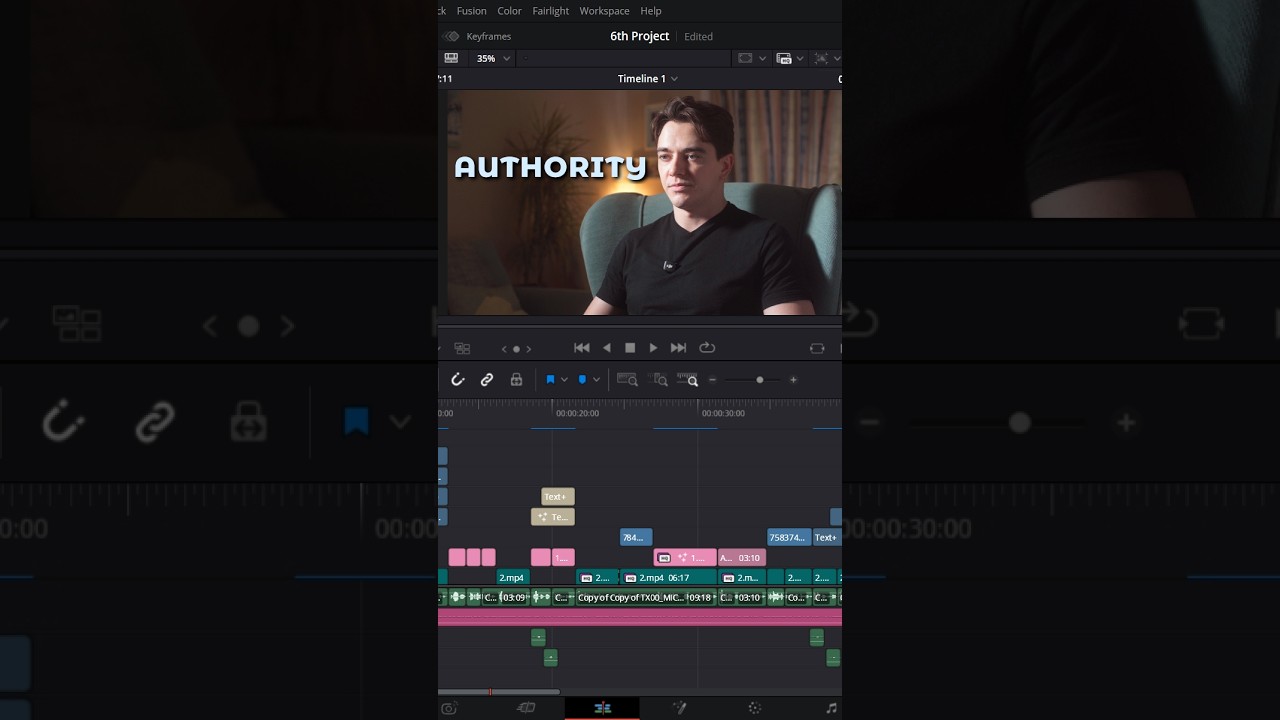Screen dimensions: 1280x720
Task: Open the Fusion menu
Action: [x=471, y=11]
